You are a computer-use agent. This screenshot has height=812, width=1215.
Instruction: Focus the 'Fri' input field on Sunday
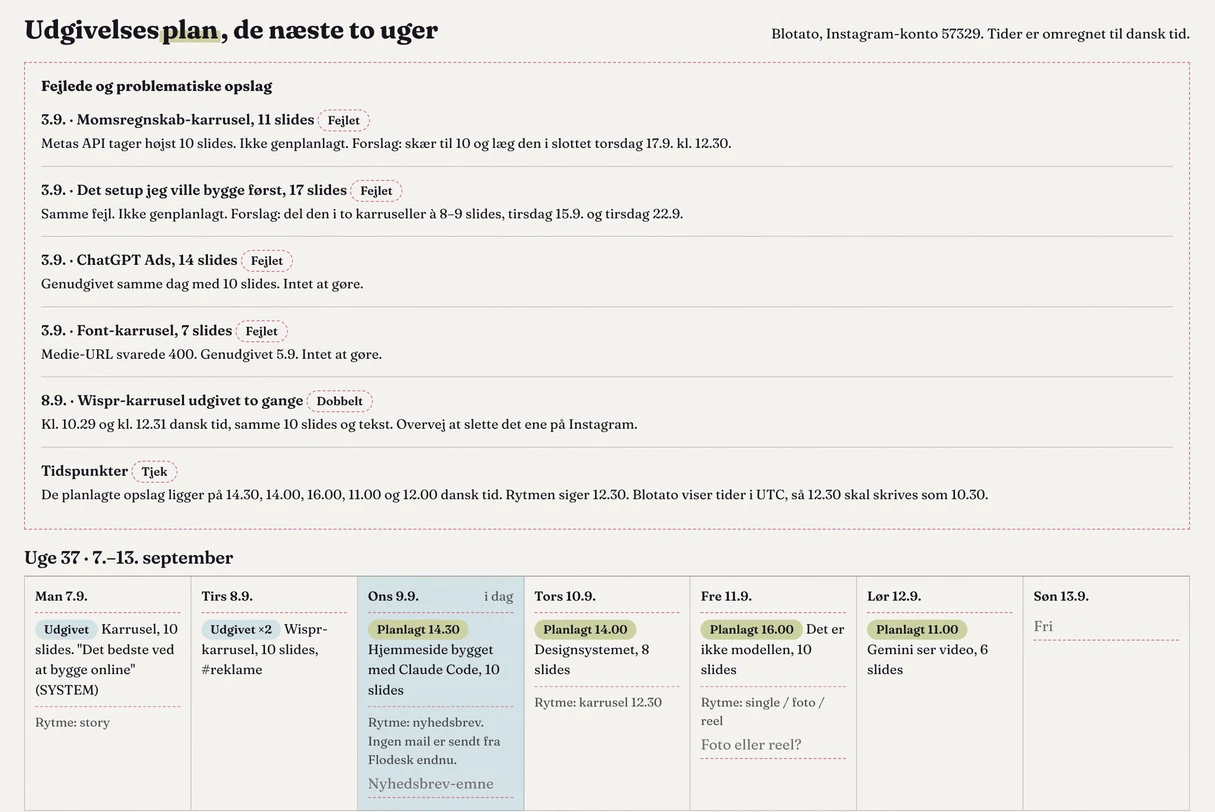(1106, 627)
